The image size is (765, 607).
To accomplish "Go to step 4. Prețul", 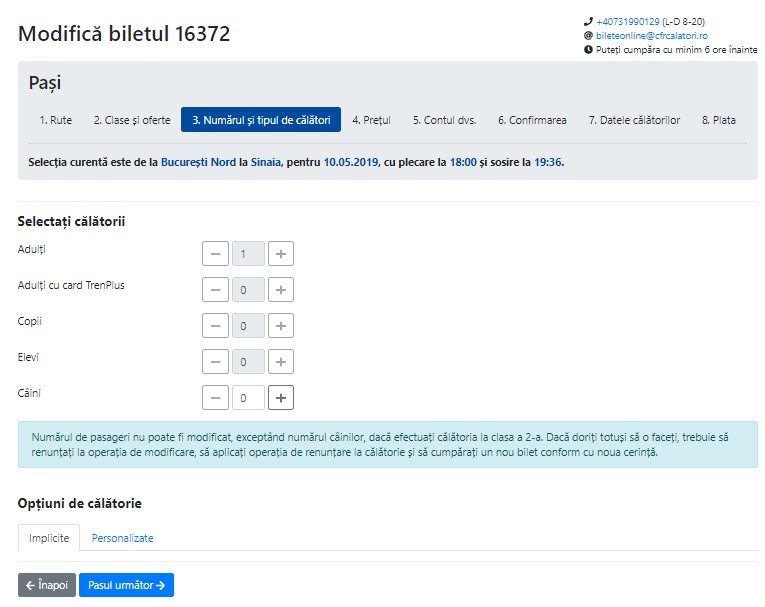I will (x=372, y=120).
